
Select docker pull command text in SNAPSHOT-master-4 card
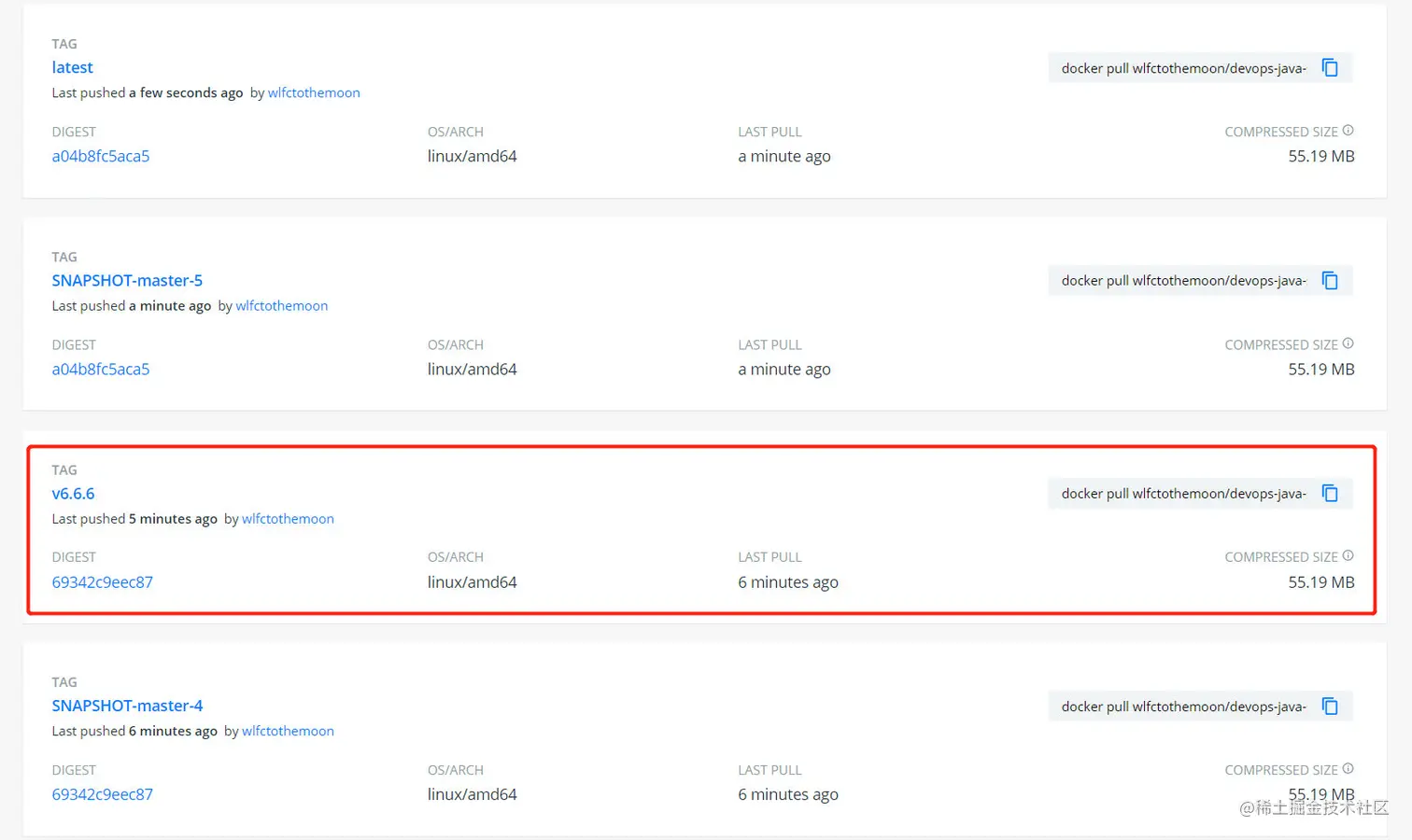[1183, 707]
